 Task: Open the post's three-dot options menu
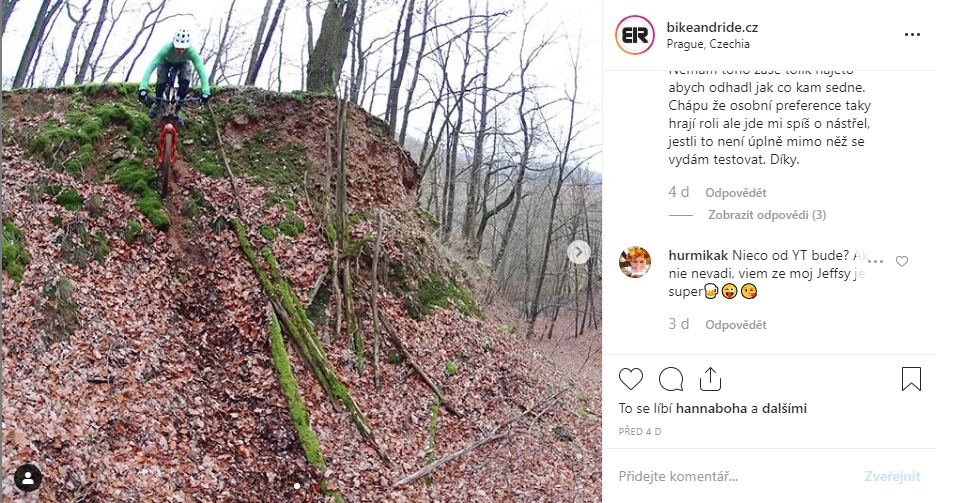coord(912,35)
